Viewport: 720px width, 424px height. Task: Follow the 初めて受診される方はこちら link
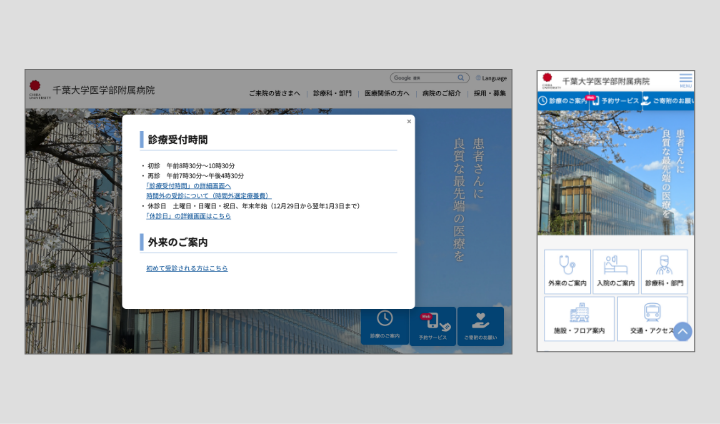pyautogui.click(x=187, y=268)
